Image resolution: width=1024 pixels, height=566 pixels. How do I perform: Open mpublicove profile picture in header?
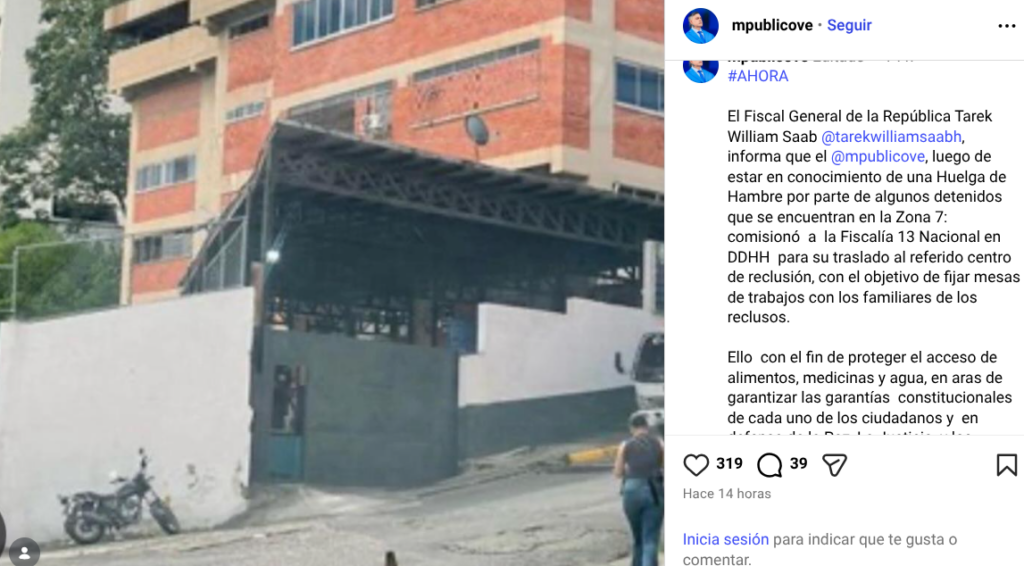701,26
